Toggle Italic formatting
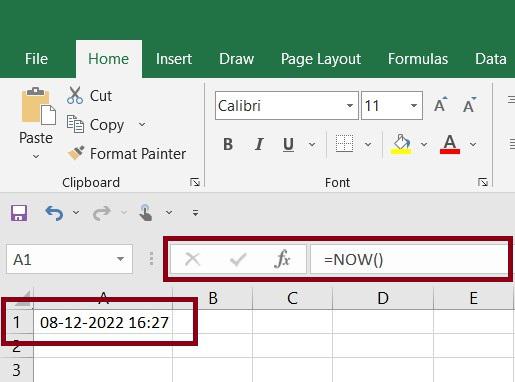 point(259,144)
